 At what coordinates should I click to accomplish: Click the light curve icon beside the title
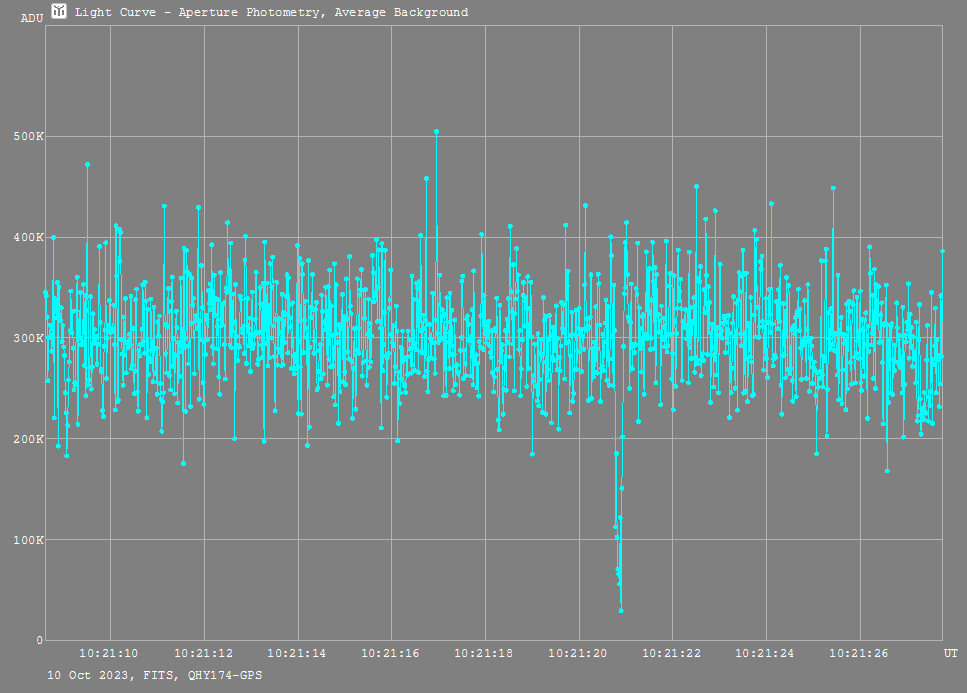(x=59, y=11)
